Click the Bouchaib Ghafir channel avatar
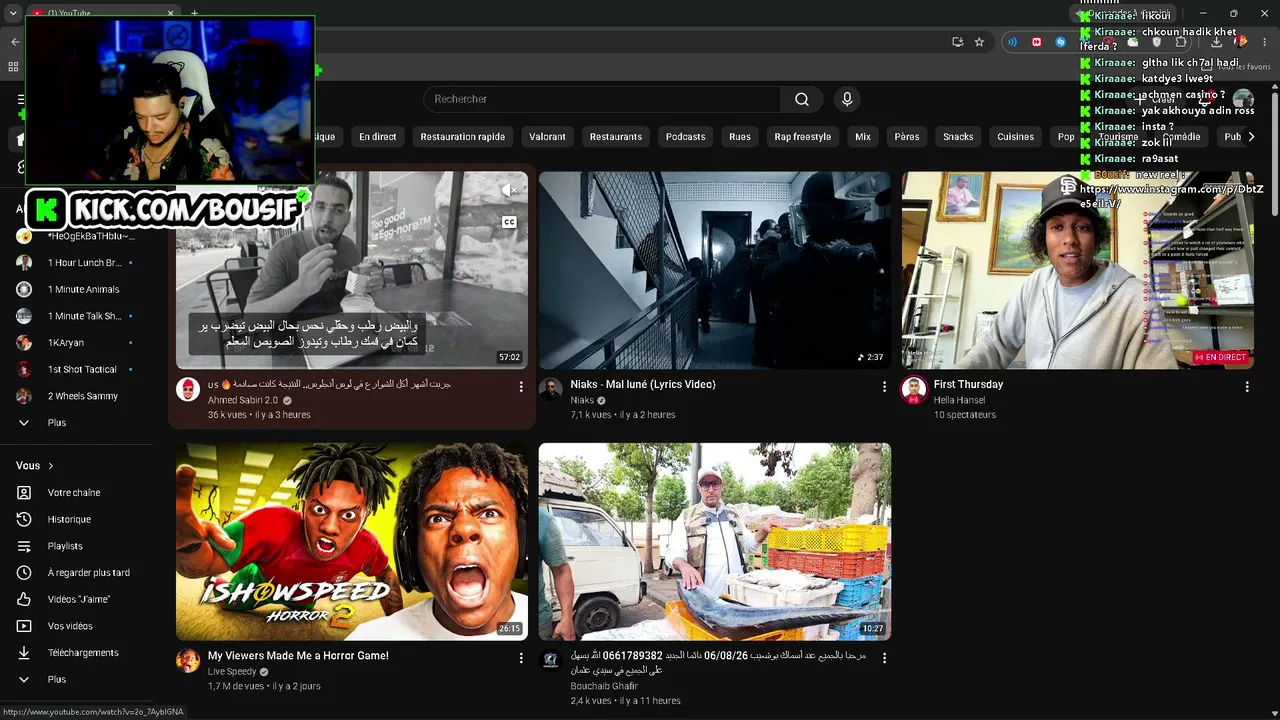This screenshot has width=1280, height=720. 551,660
